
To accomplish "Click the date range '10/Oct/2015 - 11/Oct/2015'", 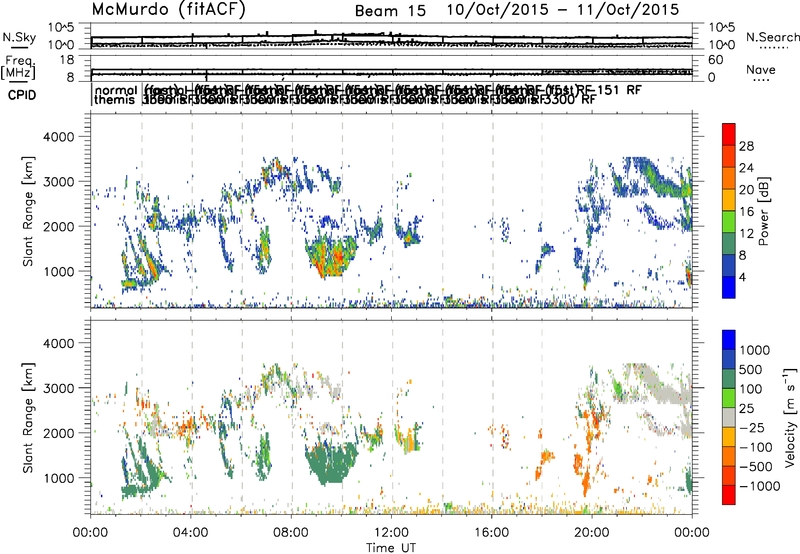I will tap(563, 10).
